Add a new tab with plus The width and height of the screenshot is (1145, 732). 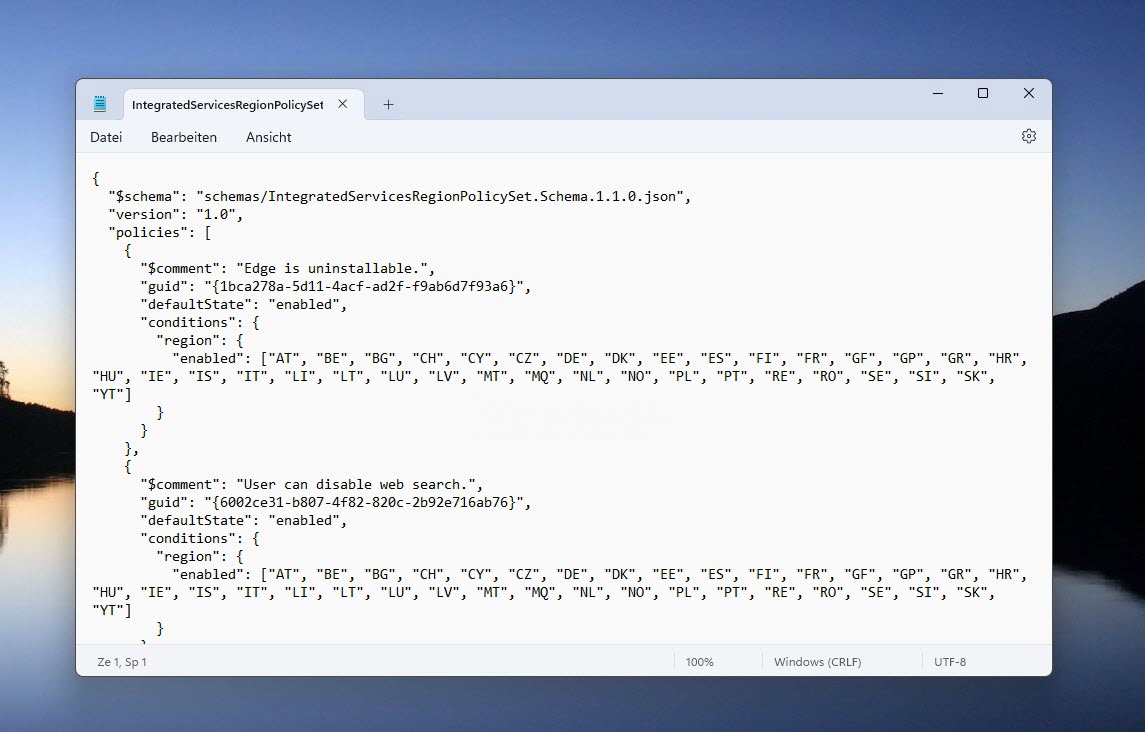(x=388, y=104)
